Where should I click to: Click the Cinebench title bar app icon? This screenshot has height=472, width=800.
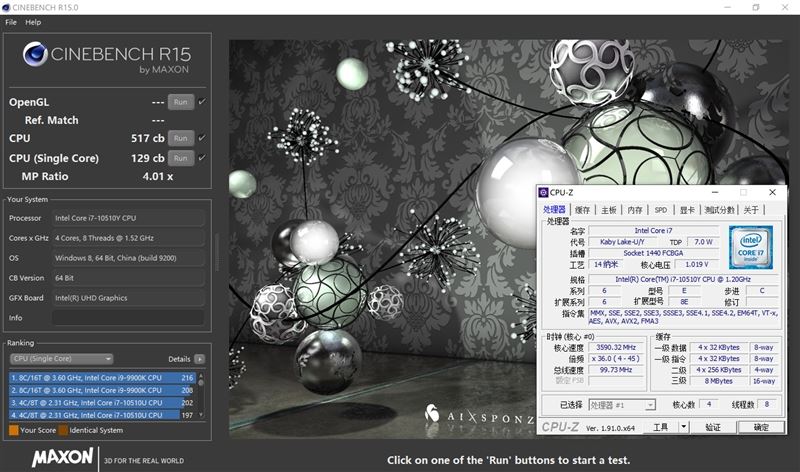pyautogui.click(x=6, y=7)
